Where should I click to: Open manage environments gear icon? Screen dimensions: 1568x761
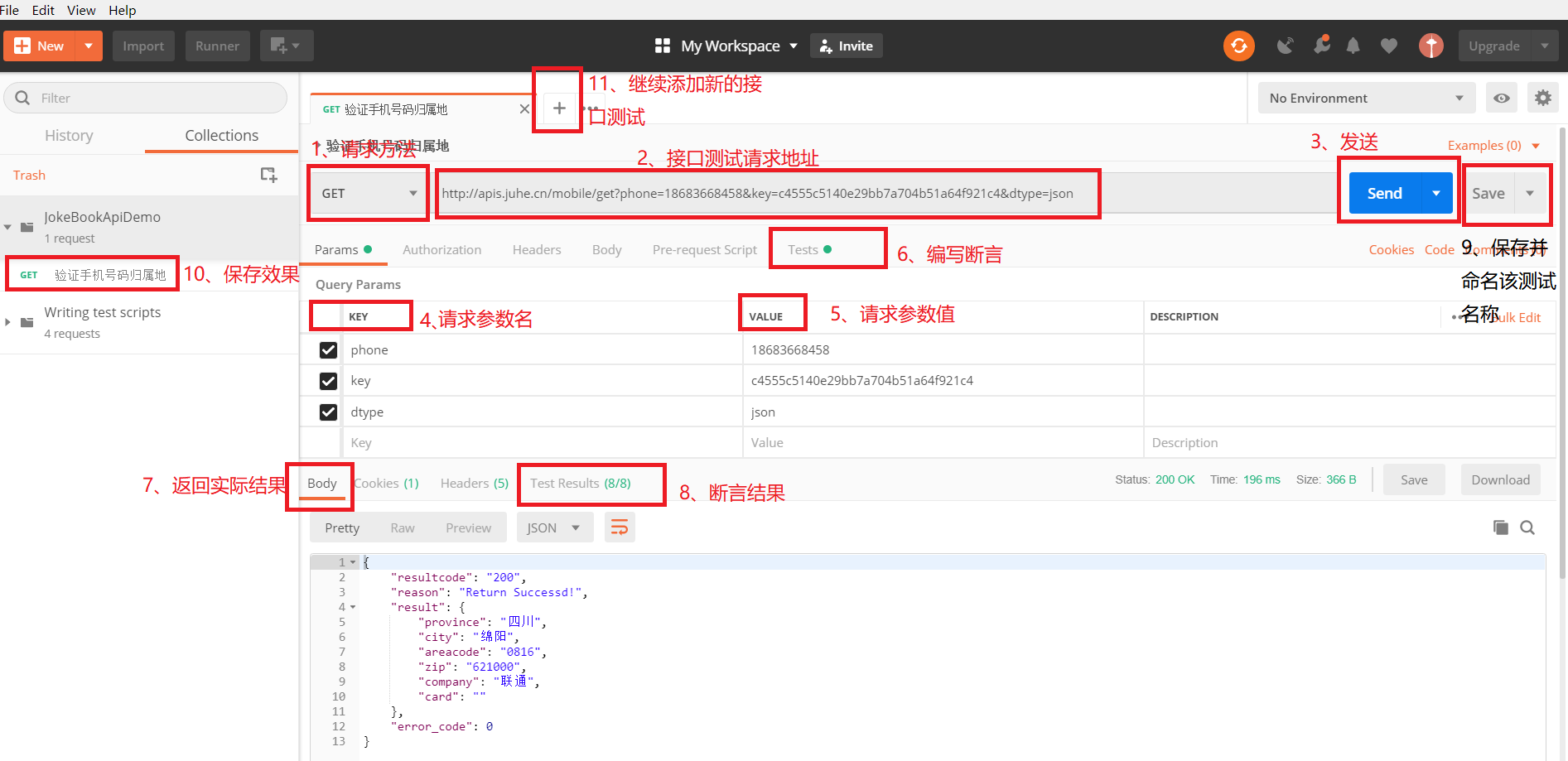[1542, 98]
